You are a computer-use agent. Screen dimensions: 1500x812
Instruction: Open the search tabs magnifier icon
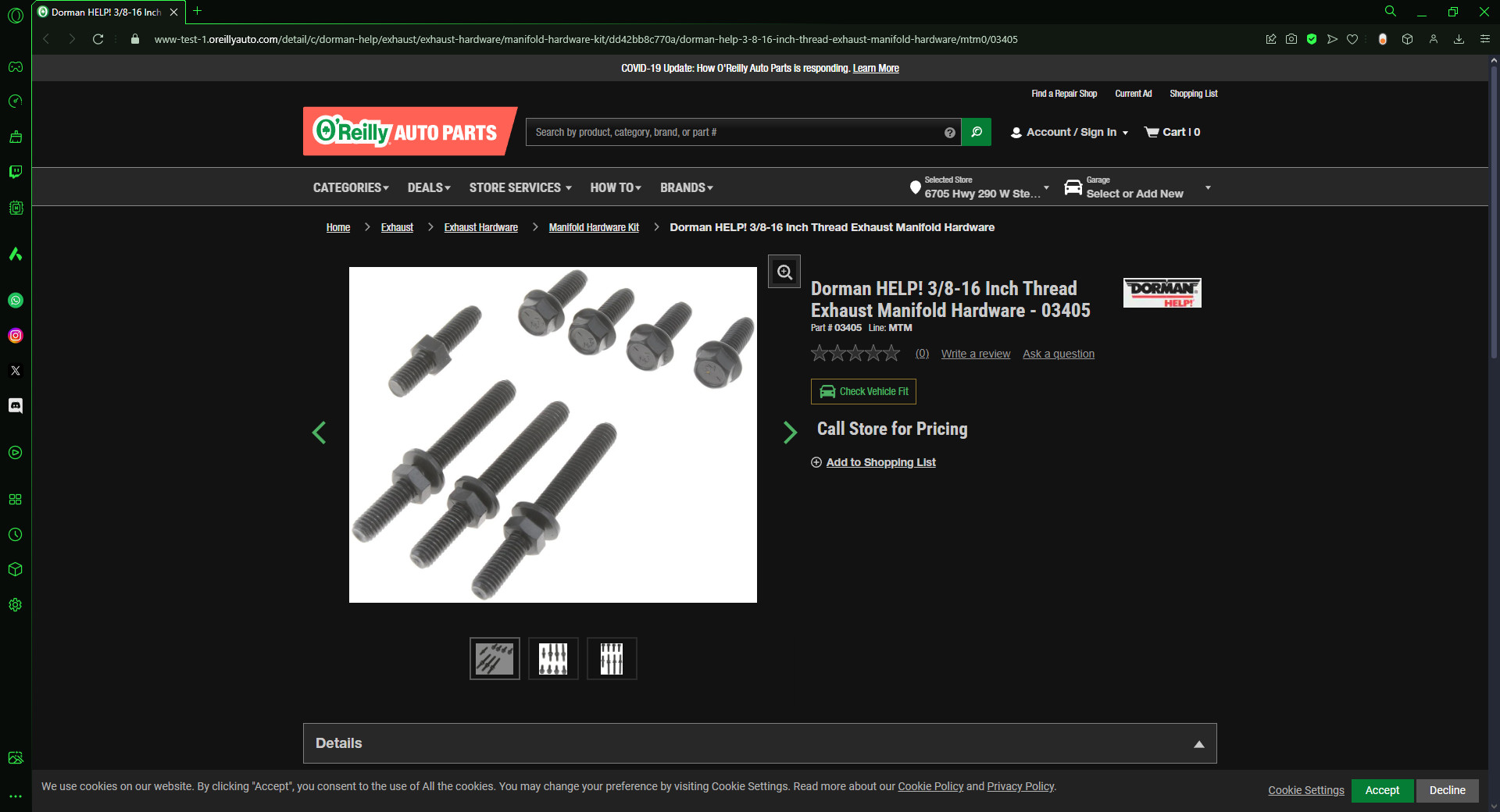[x=1391, y=12]
